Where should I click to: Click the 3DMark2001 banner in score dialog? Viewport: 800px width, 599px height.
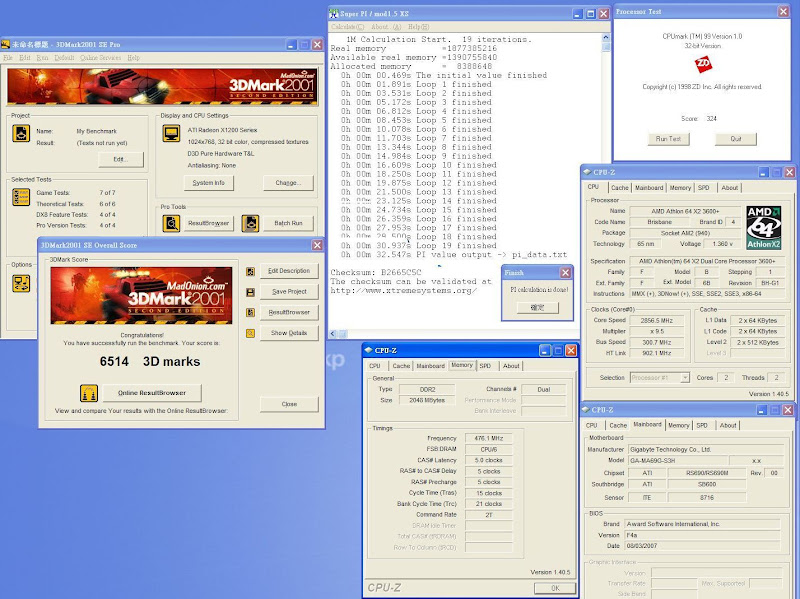(x=141, y=295)
